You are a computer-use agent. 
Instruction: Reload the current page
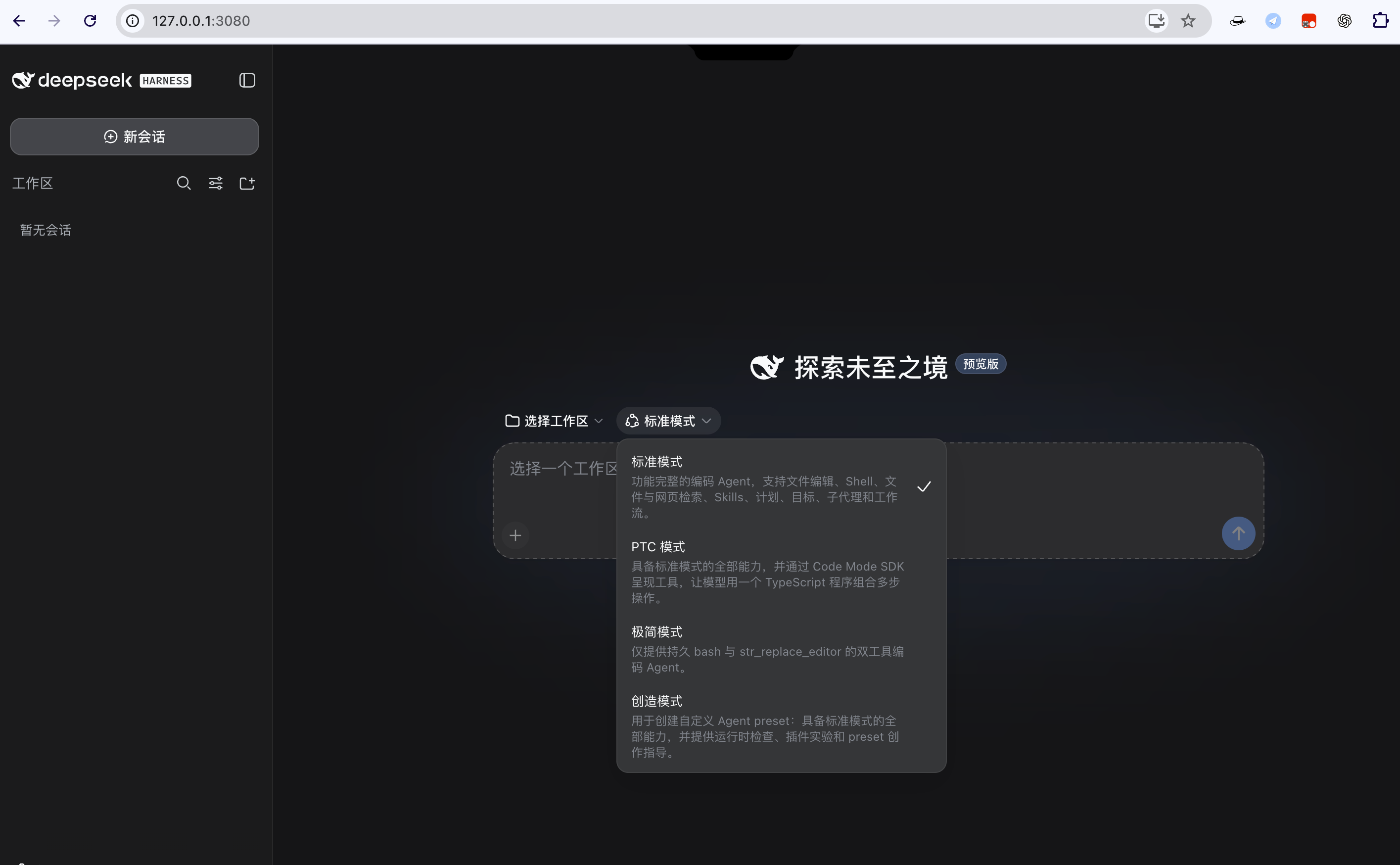(90, 21)
